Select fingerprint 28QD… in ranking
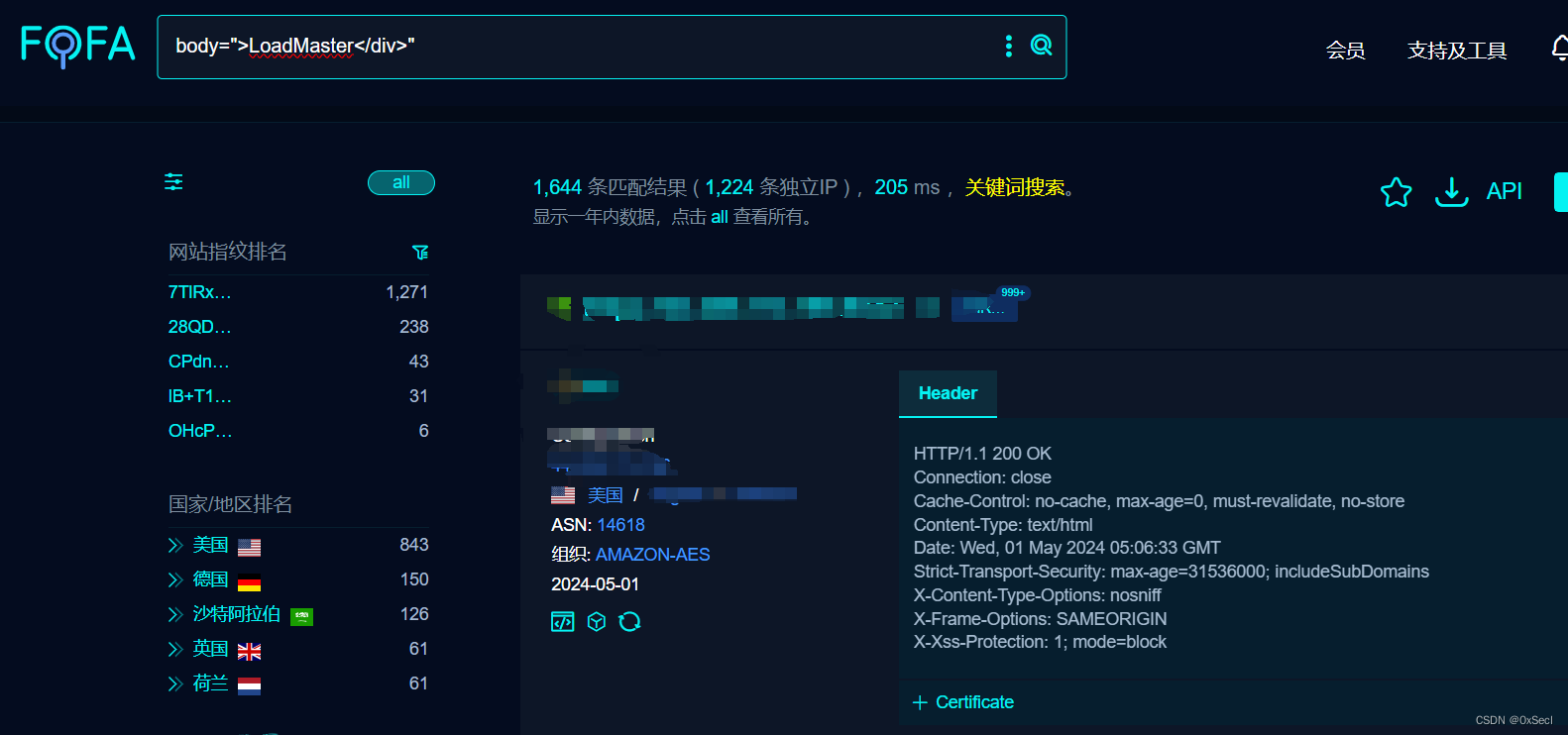The image size is (1568, 735). pyautogui.click(x=199, y=327)
